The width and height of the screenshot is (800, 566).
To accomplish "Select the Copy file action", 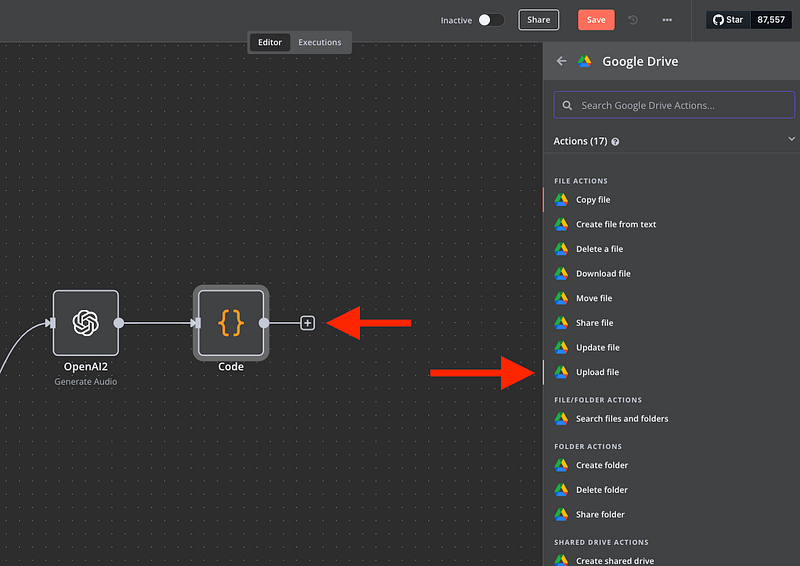I will (x=593, y=200).
